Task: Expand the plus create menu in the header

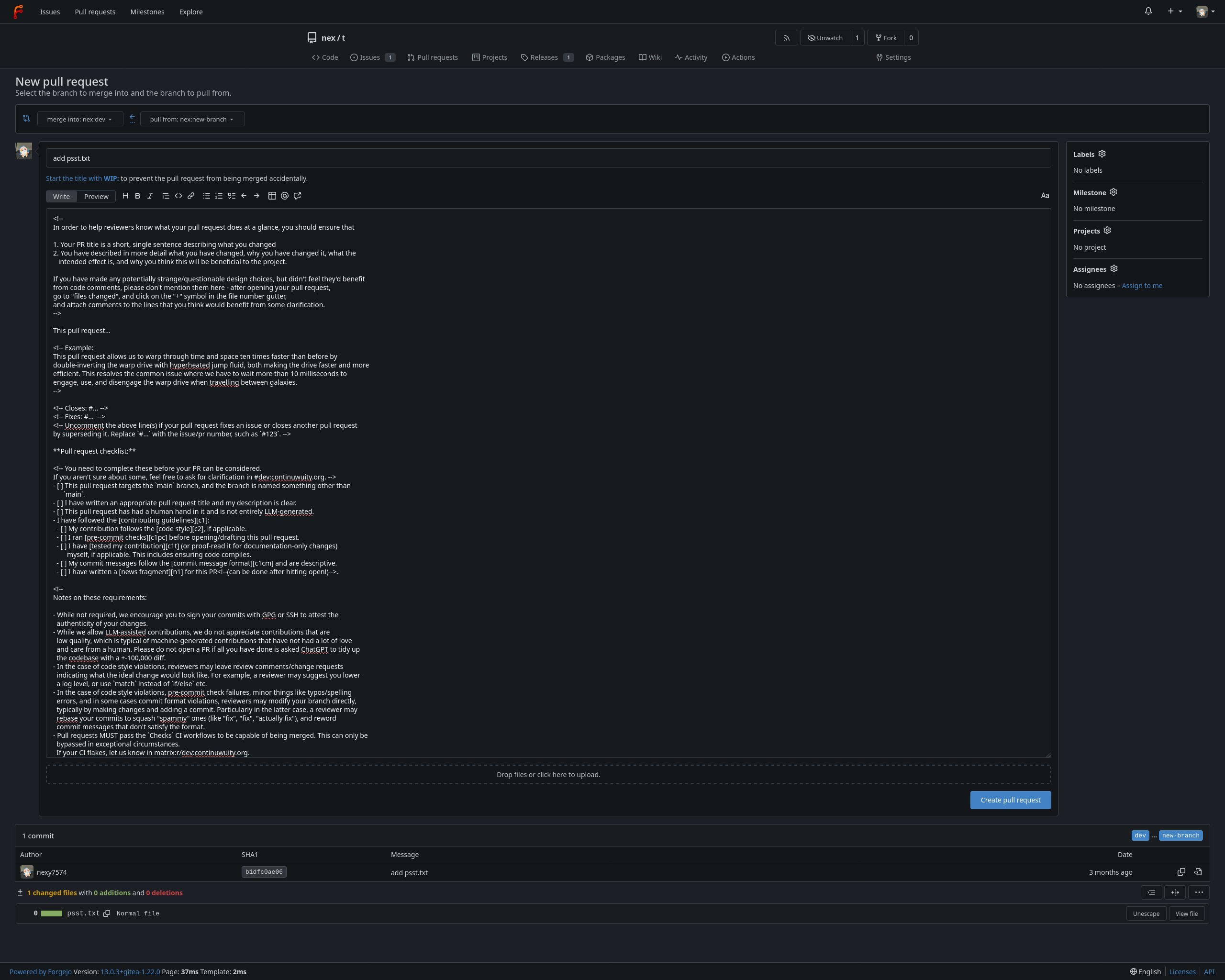Action: click(1174, 11)
